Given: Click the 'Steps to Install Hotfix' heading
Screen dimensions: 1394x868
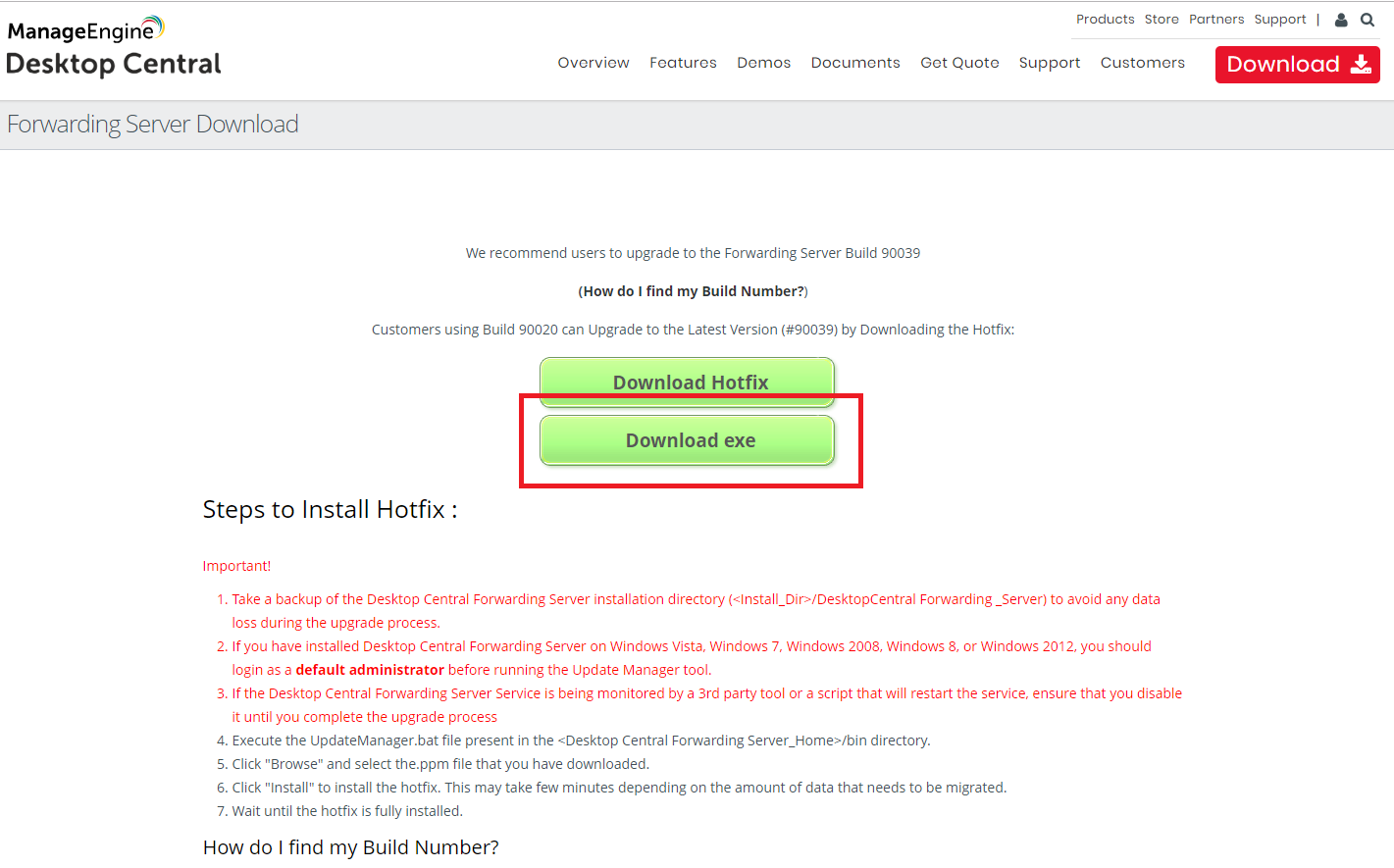Looking at the screenshot, I should tap(330, 510).
